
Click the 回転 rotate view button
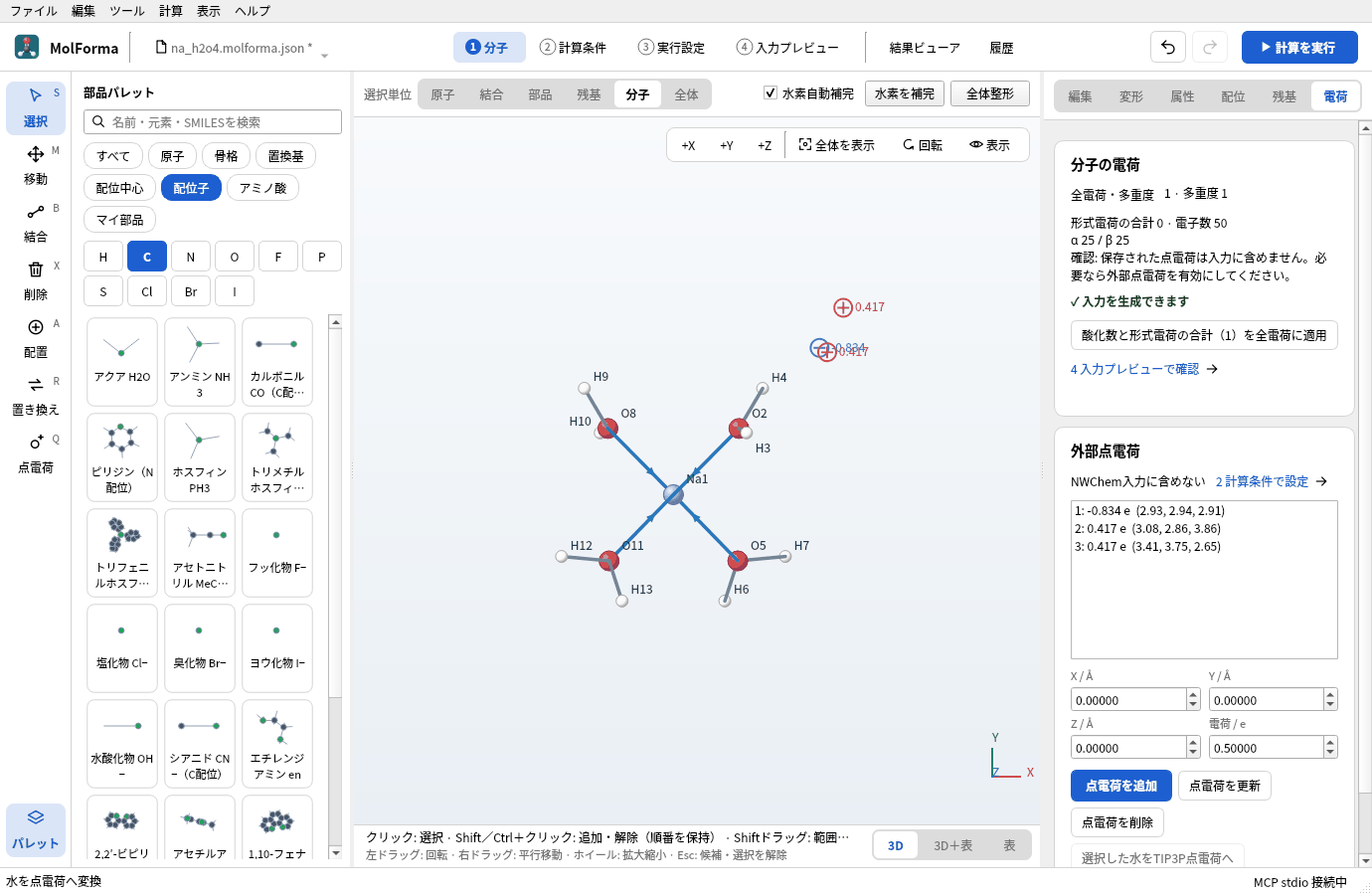pyautogui.click(x=923, y=145)
